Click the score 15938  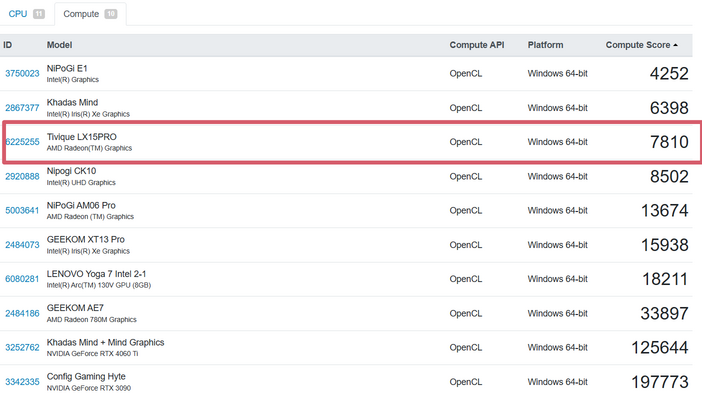click(x=664, y=245)
